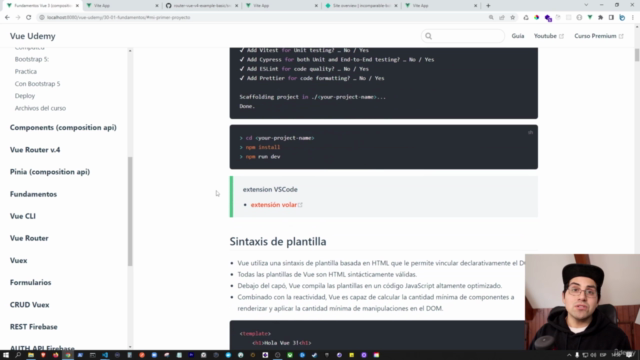This screenshot has height=360, width=640.
Task: Open the color wheel extension icon
Action: point(536,18)
